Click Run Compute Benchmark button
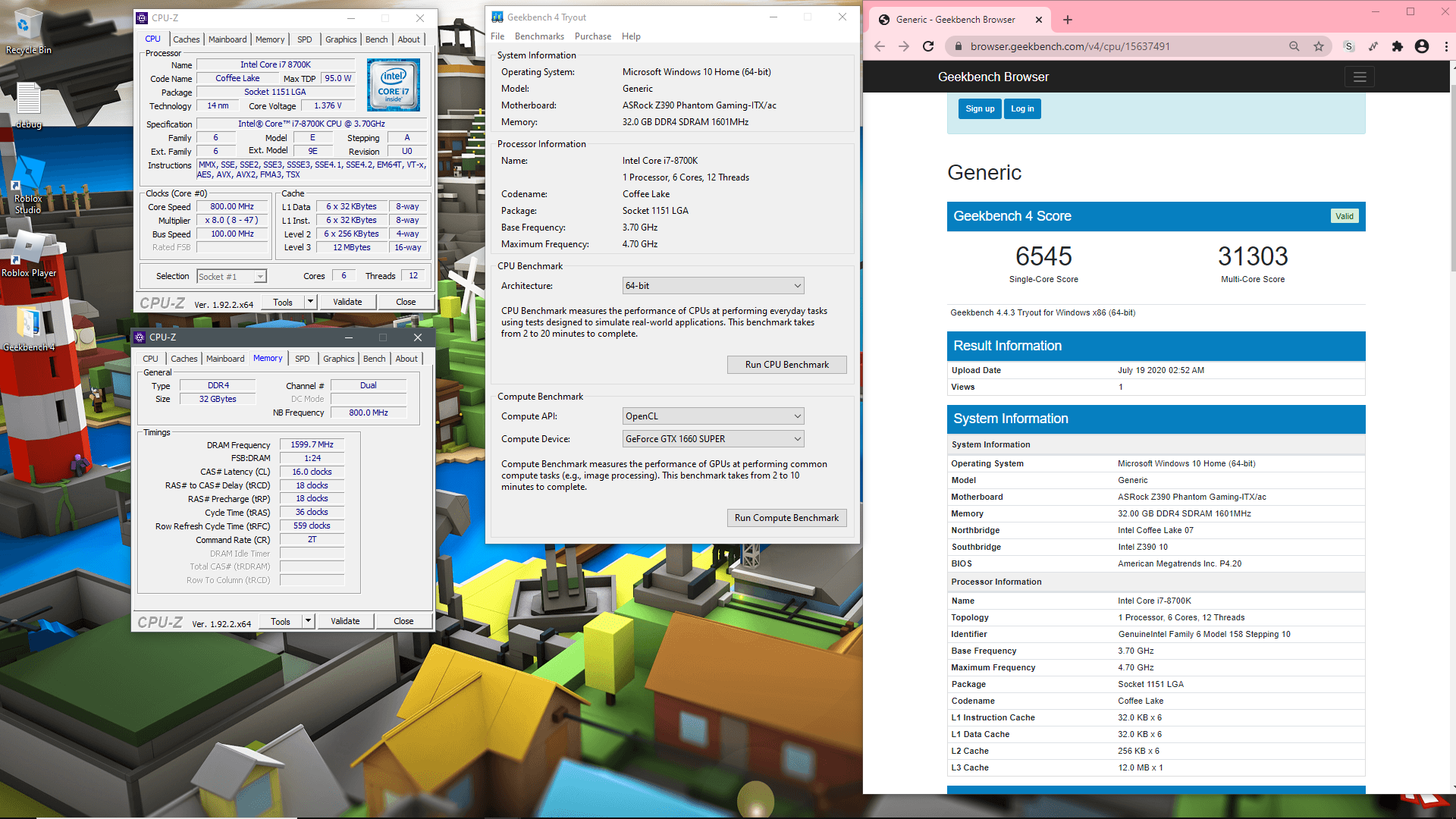The image size is (1456, 819). tap(786, 518)
